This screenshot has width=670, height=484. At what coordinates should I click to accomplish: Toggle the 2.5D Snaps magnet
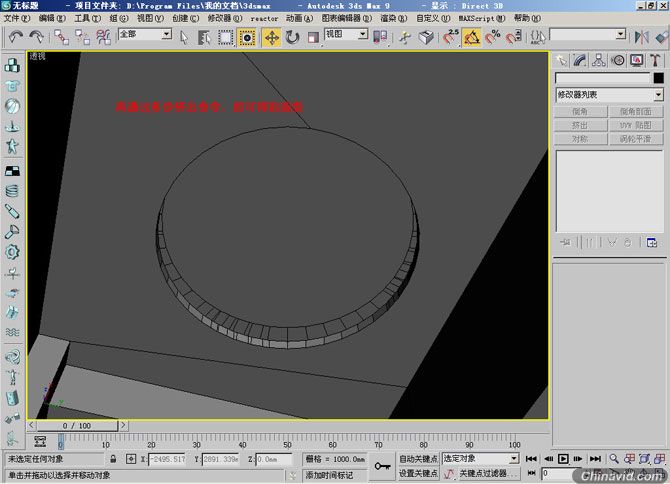450,38
